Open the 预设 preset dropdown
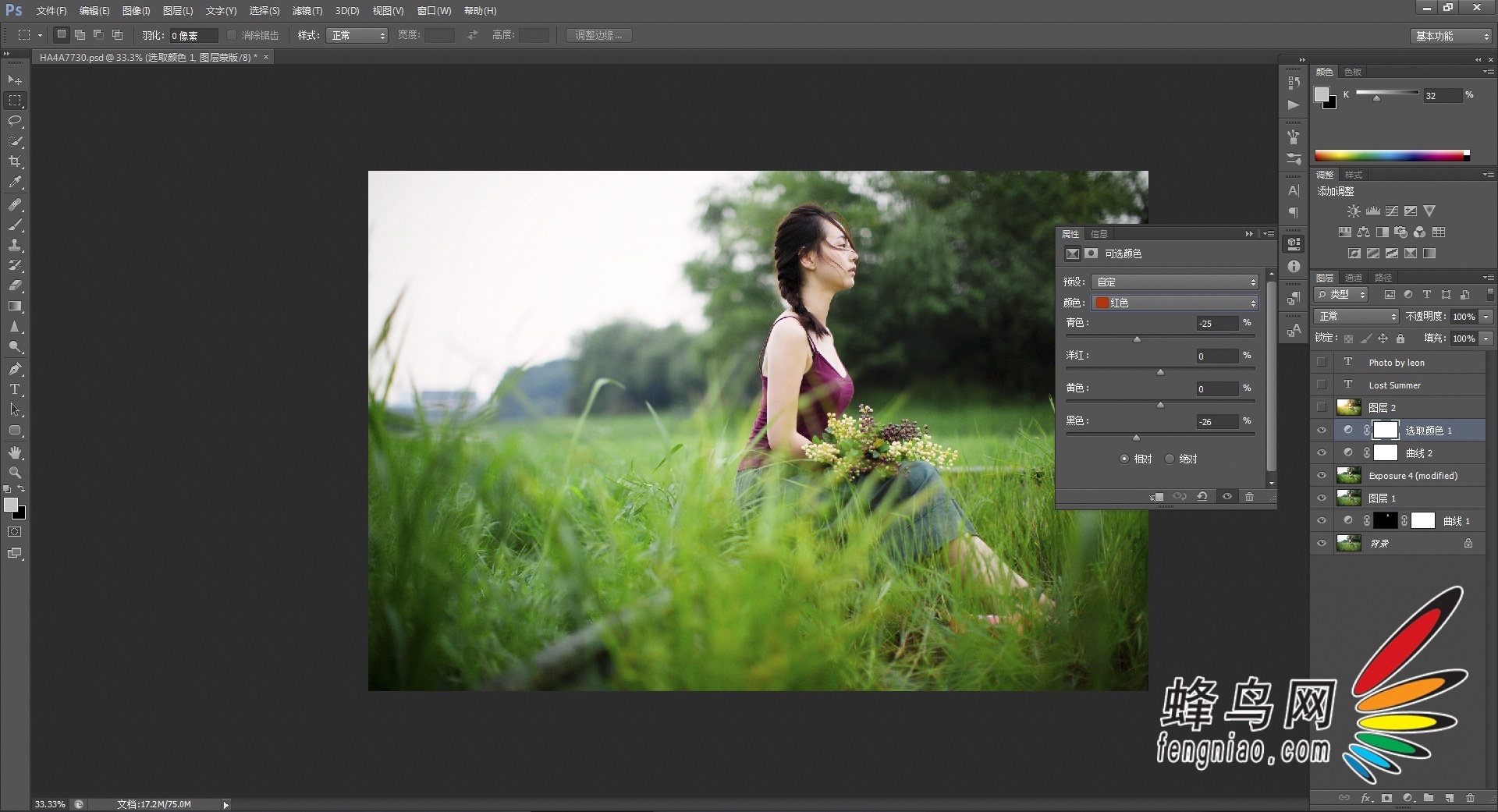The height and width of the screenshot is (812, 1498). (x=1175, y=282)
